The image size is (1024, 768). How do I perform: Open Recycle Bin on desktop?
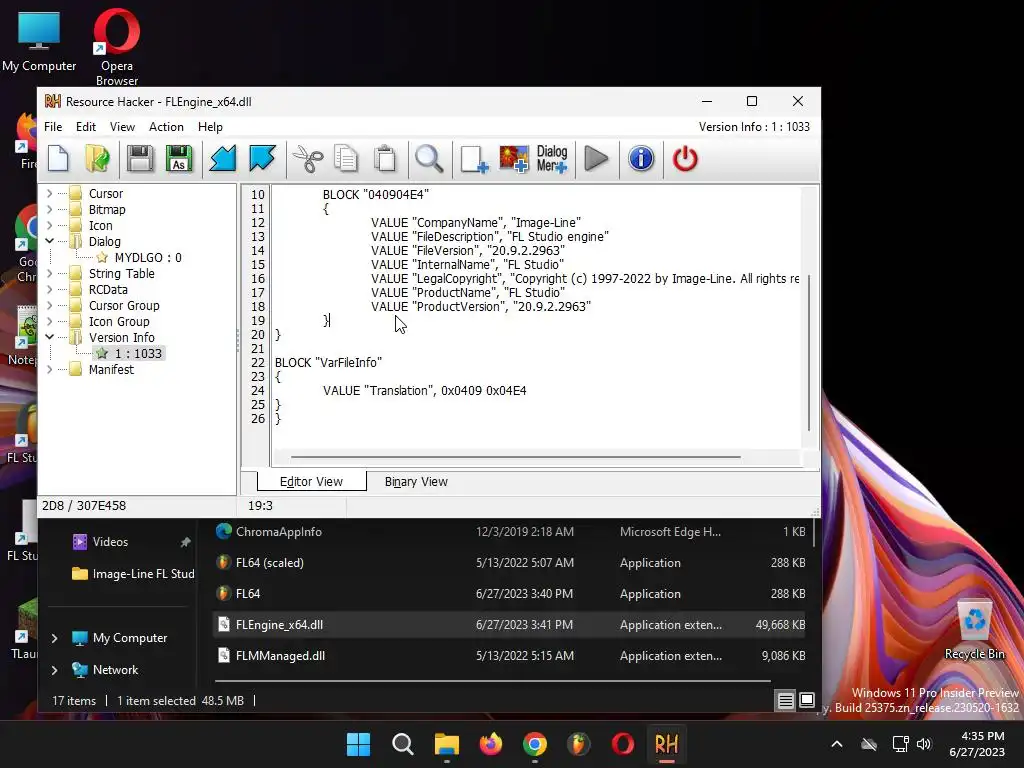point(974,630)
